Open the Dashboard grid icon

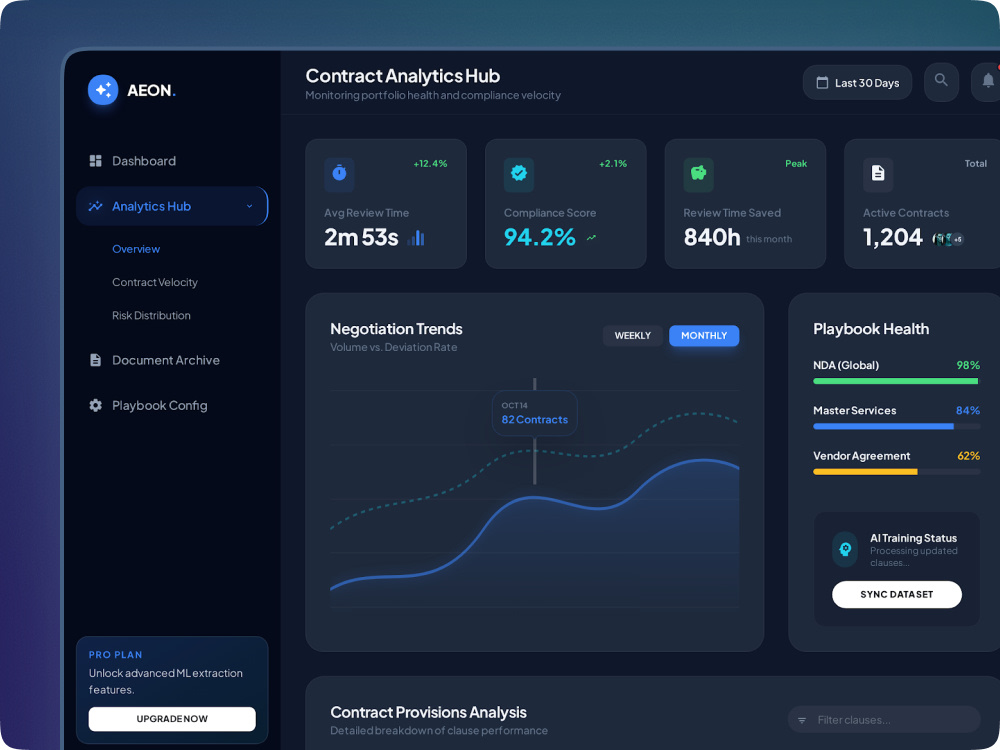pos(96,161)
